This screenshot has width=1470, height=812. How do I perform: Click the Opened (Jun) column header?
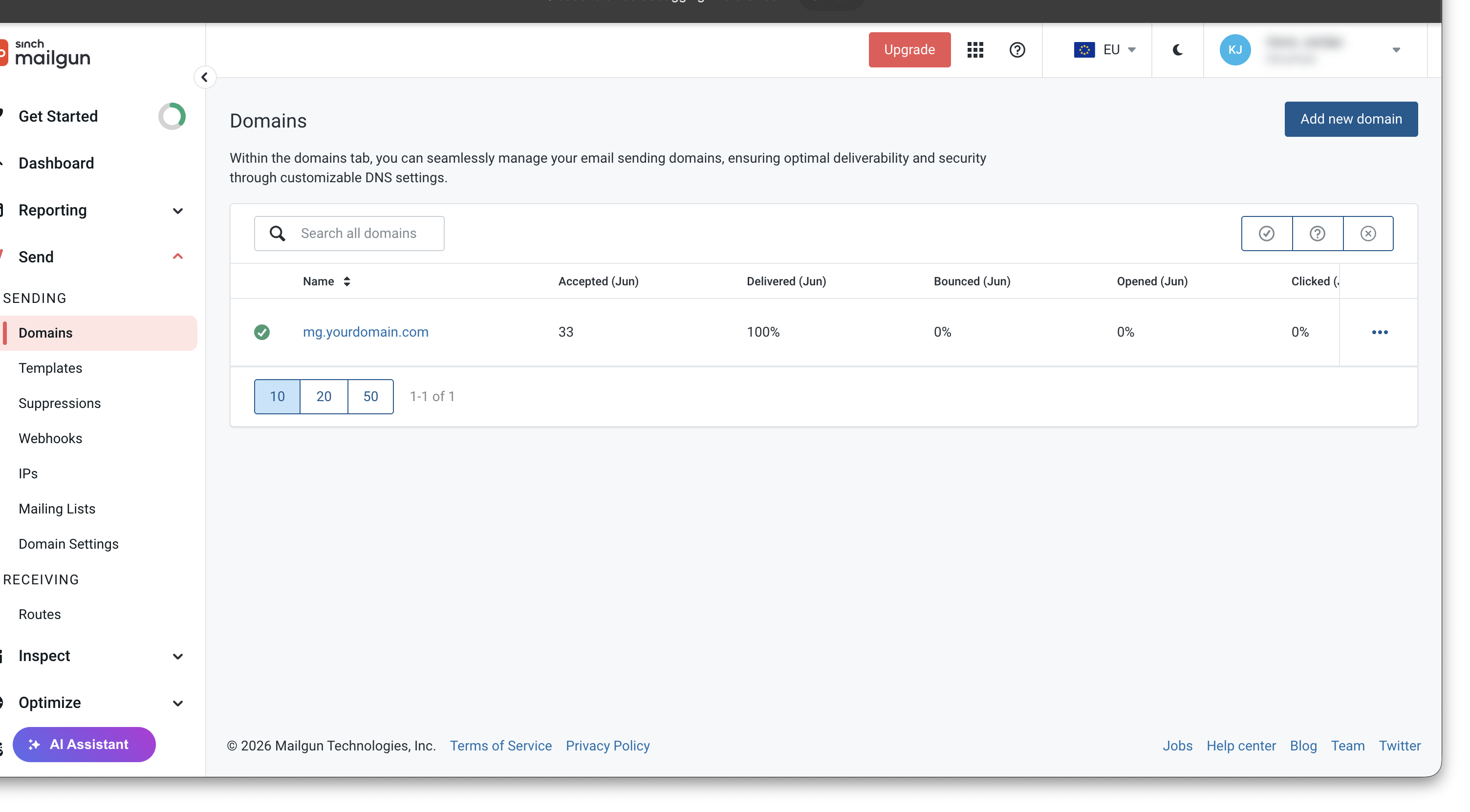coord(1151,281)
